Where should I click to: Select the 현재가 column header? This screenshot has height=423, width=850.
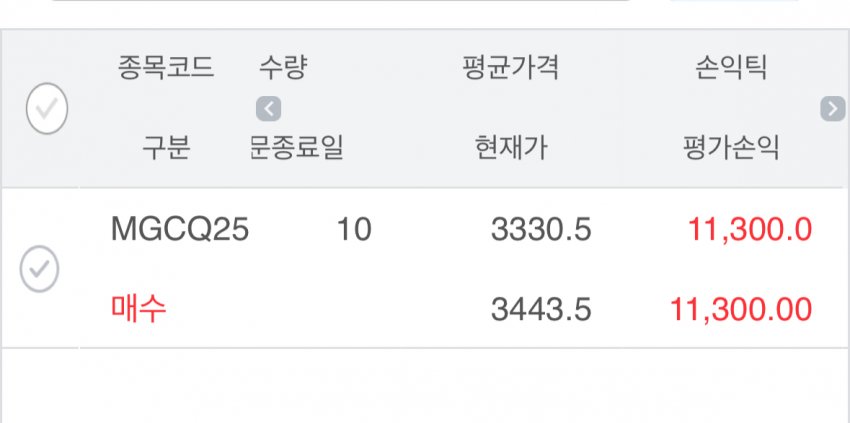(511, 148)
